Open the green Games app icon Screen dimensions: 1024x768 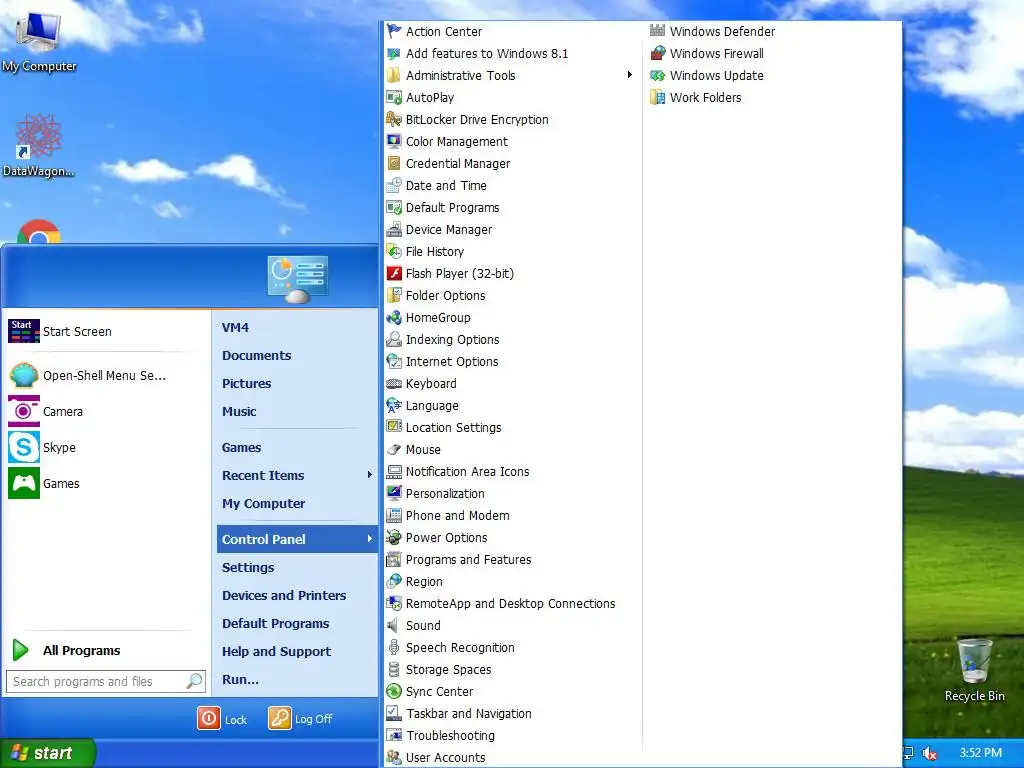(x=24, y=483)
